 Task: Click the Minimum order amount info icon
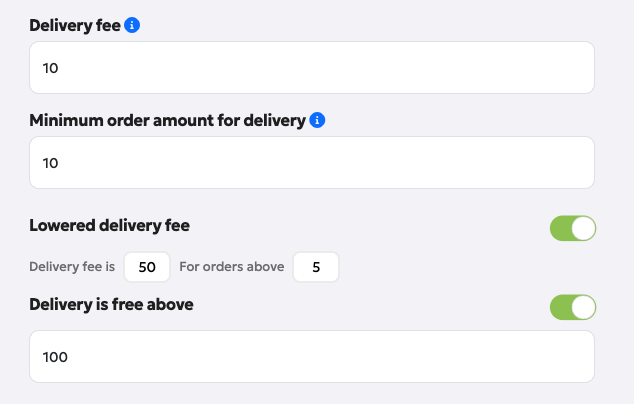coord(317,121)
